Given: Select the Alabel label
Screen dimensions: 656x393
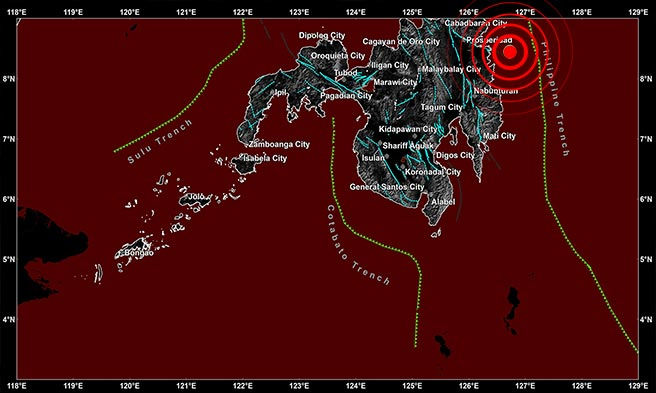Looking at the screenshot, I should pos(443,202).
